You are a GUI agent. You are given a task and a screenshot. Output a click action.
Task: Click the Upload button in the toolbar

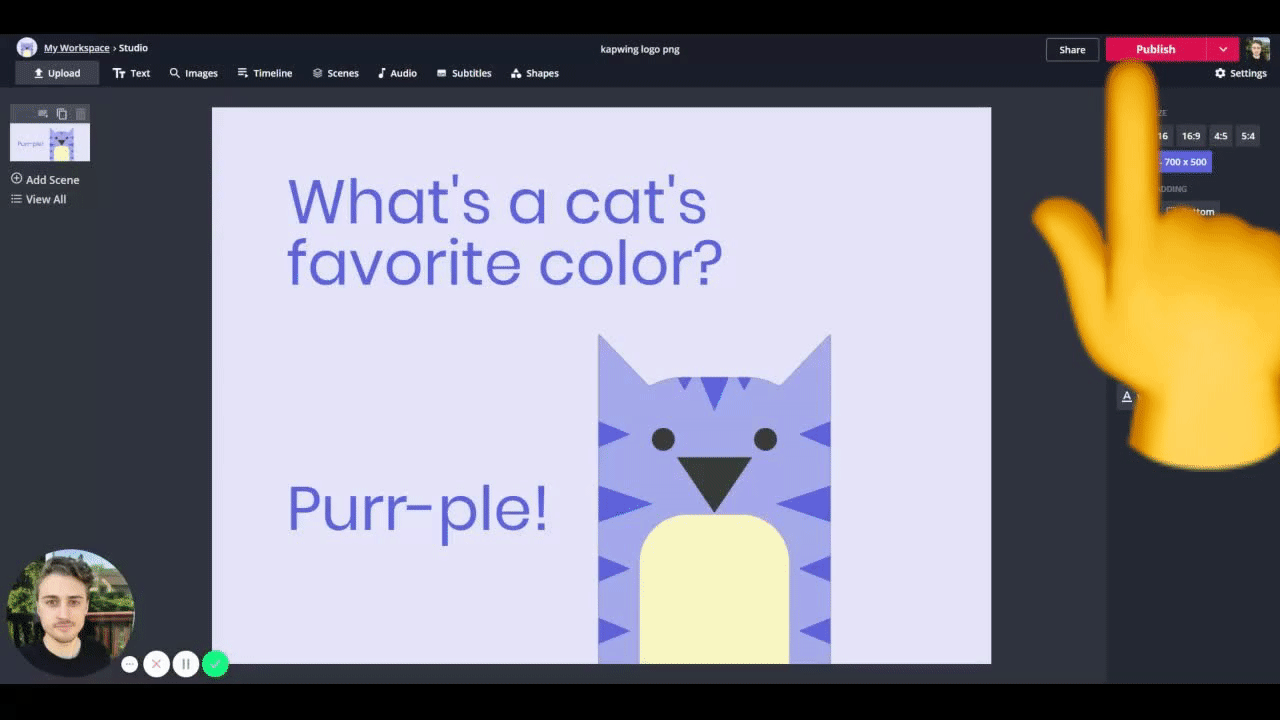57,73
